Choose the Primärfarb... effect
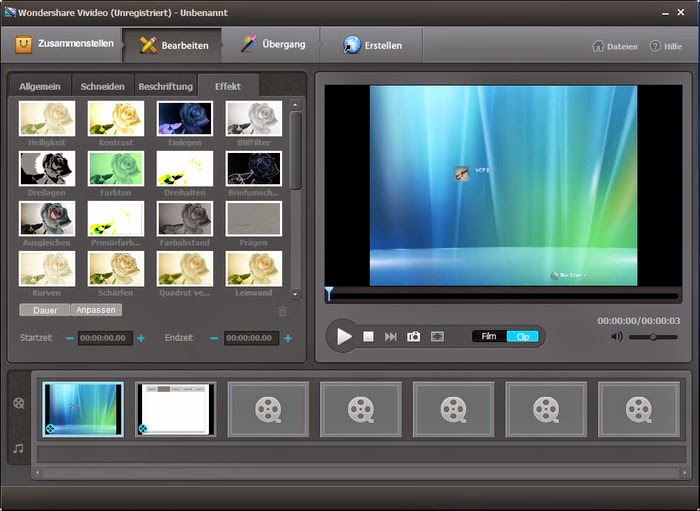700x511 pixels. (116, 218)
